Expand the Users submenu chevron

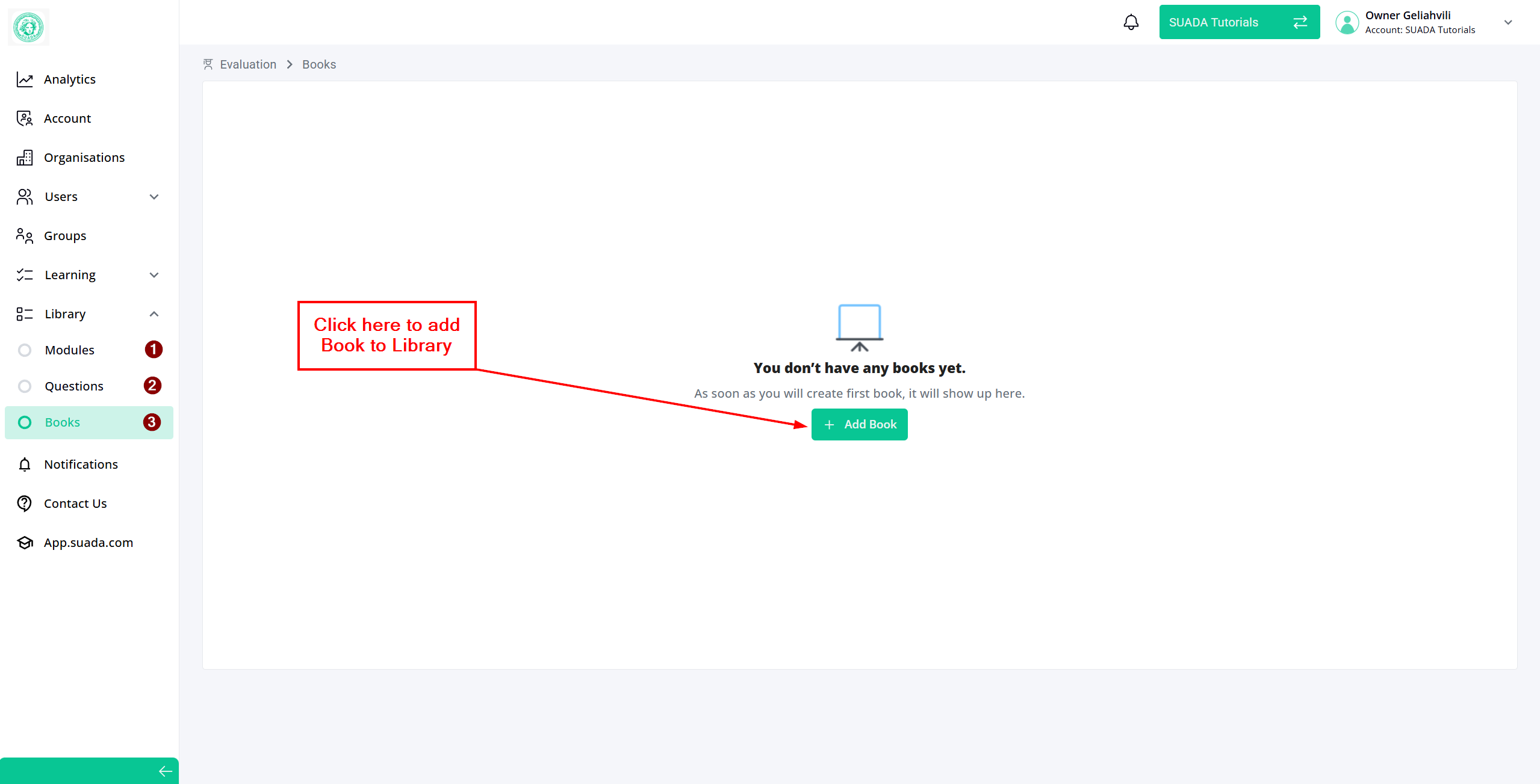(x=154, y=197)
